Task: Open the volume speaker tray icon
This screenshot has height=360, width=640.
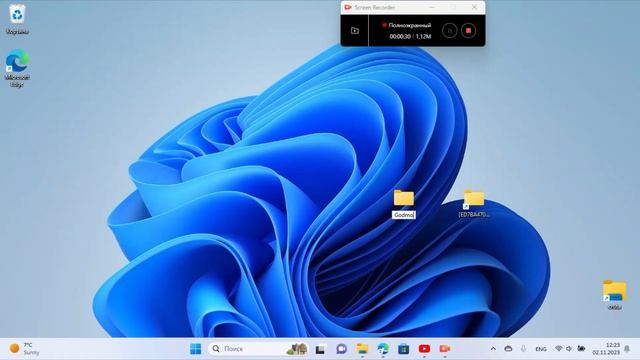Action: (x=569, y=349)
